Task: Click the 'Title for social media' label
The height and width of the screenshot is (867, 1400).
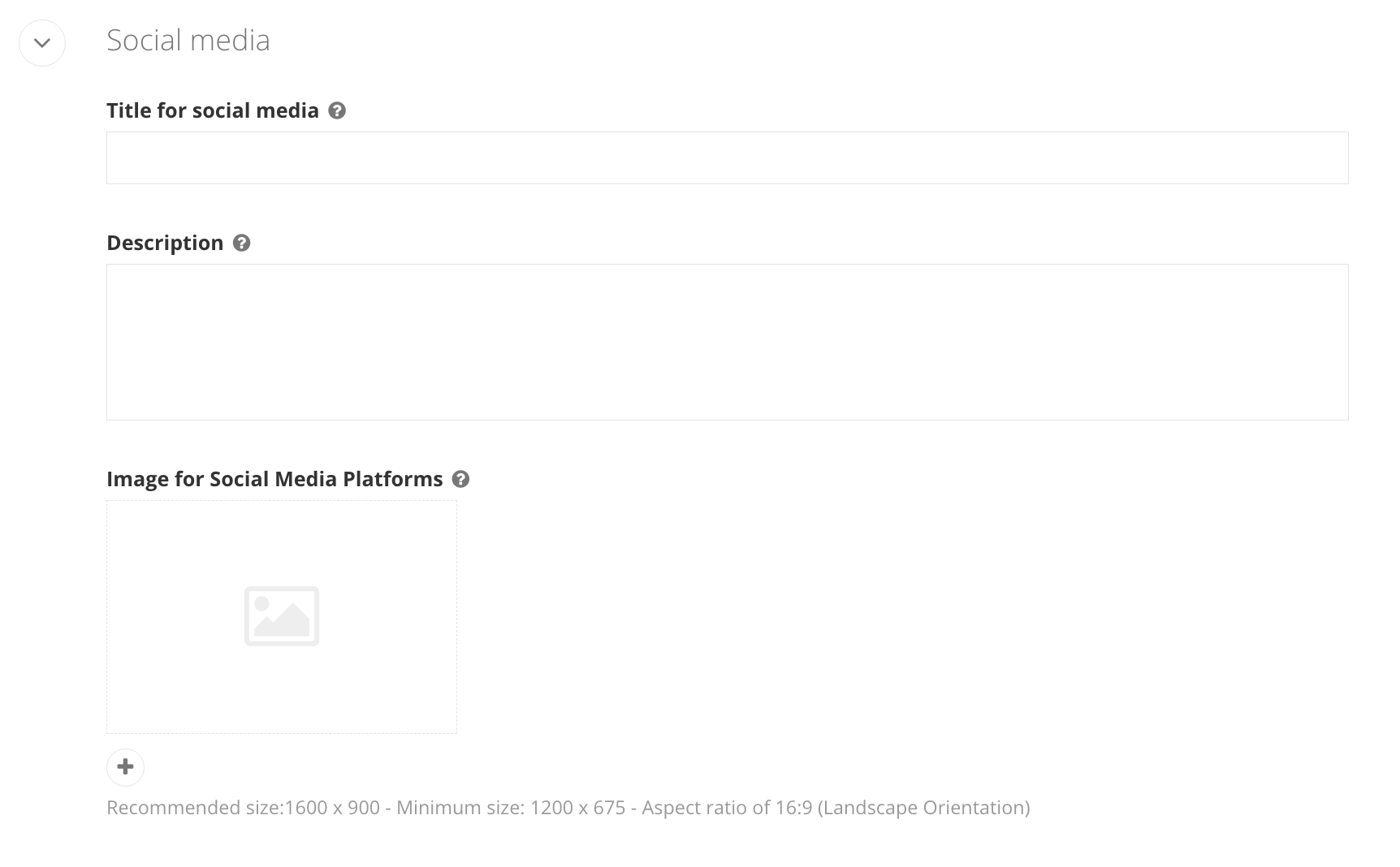Action: 212,111
